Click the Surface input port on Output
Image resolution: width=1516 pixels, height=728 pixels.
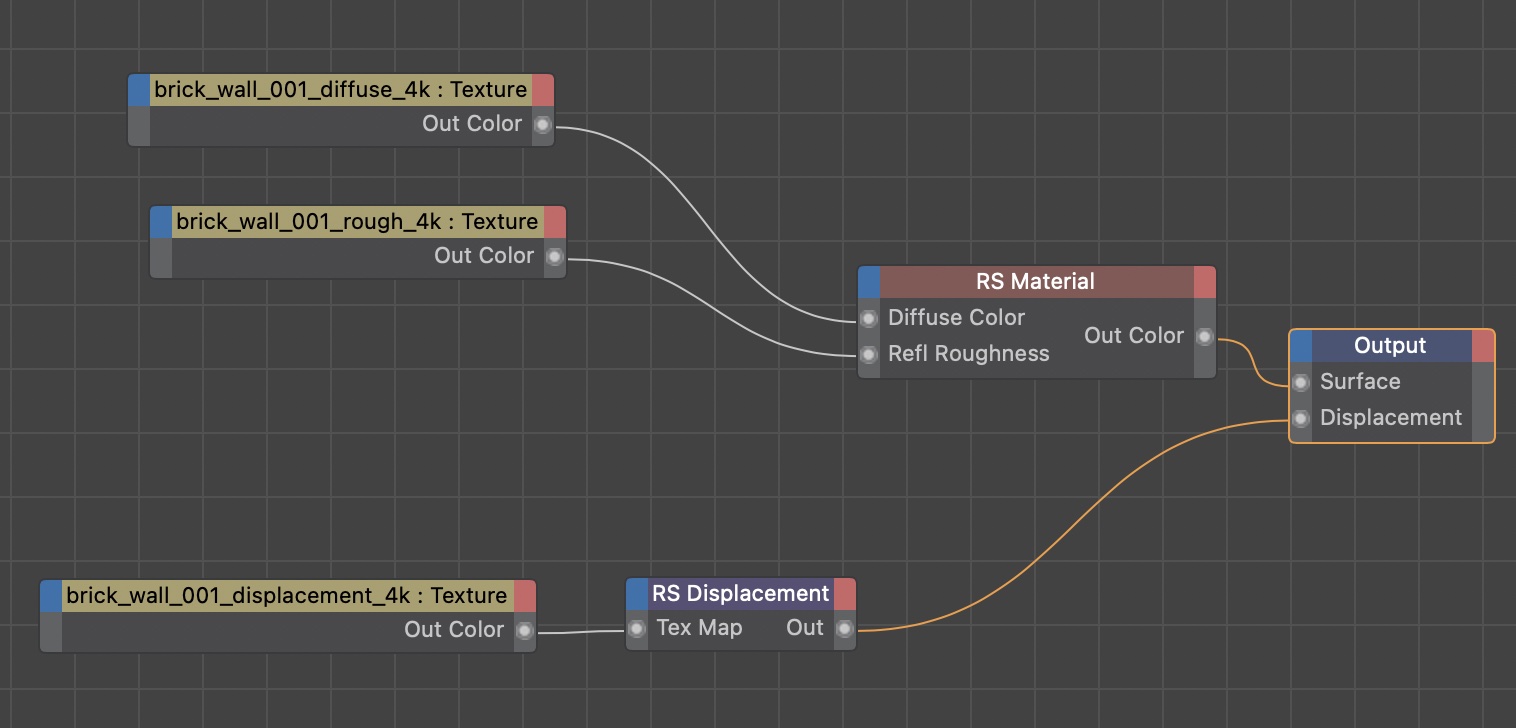coord(1300,382)
